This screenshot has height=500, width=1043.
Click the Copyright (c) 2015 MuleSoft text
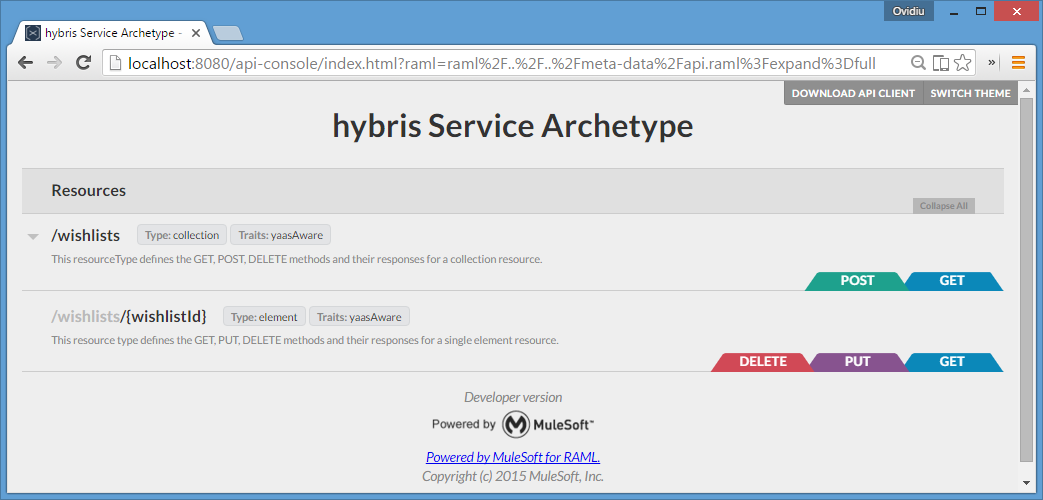[x=513, y=476]
